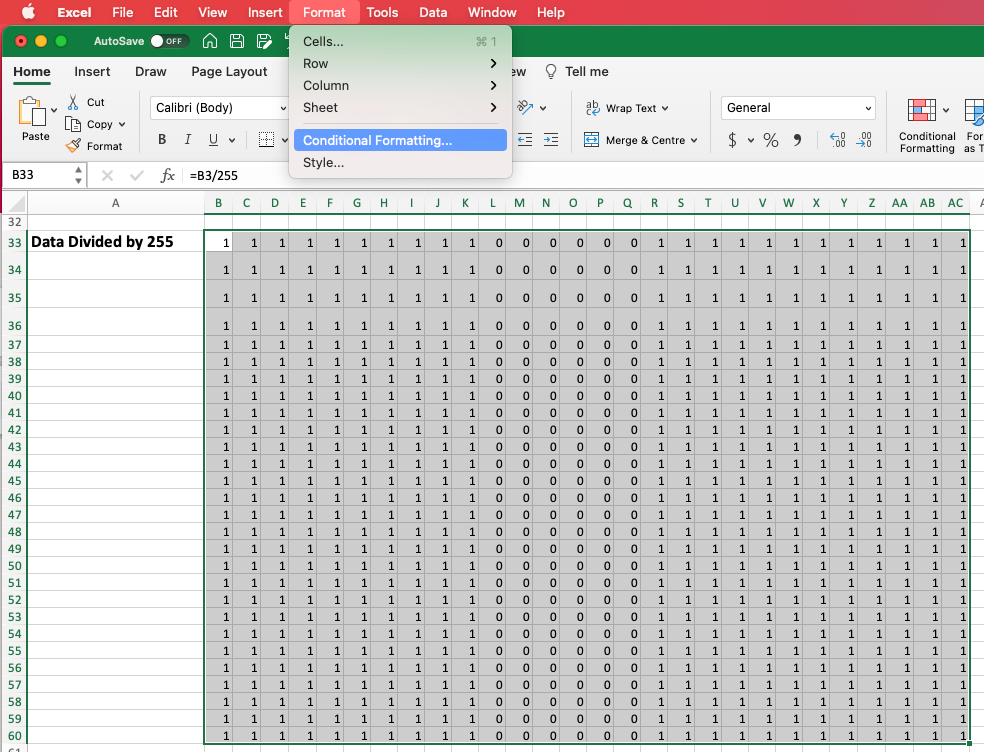Expand the Wrap Text options arrow
Viewport: 984px width, 752px height.
click(665, 108)
